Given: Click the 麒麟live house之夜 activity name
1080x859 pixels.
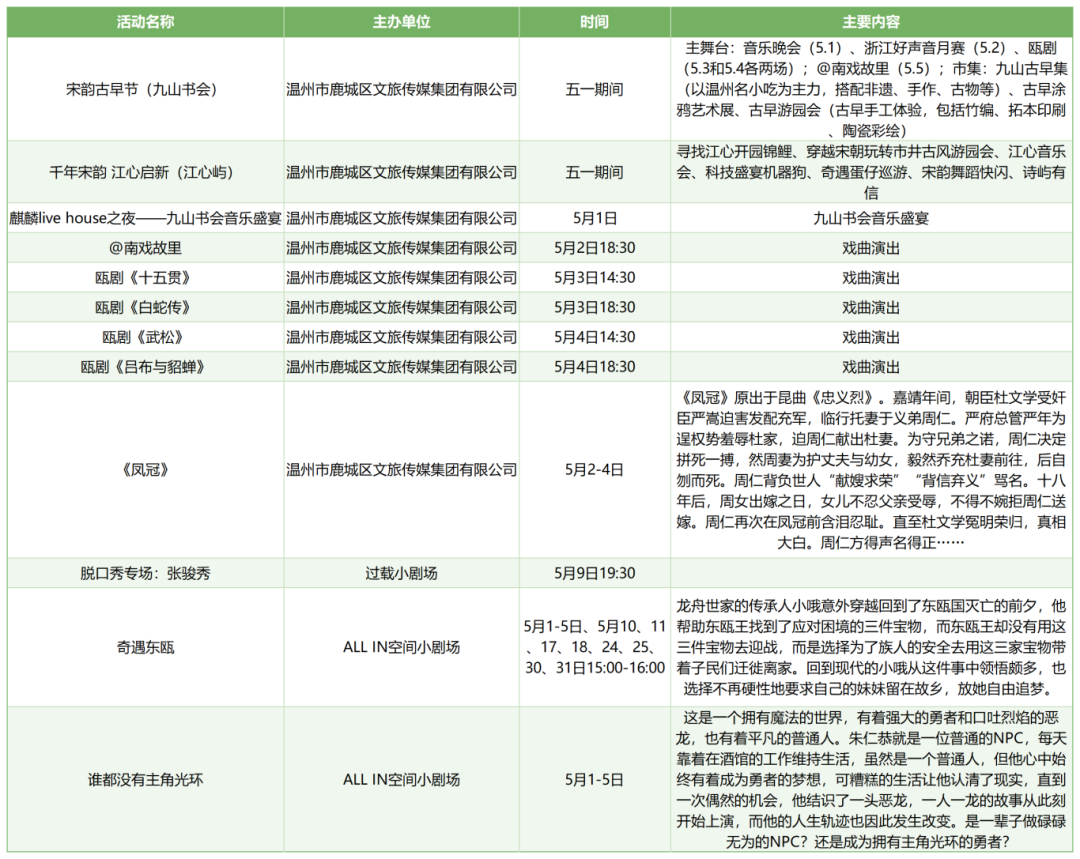Looking at the screenshot, I should coord(145,217).
